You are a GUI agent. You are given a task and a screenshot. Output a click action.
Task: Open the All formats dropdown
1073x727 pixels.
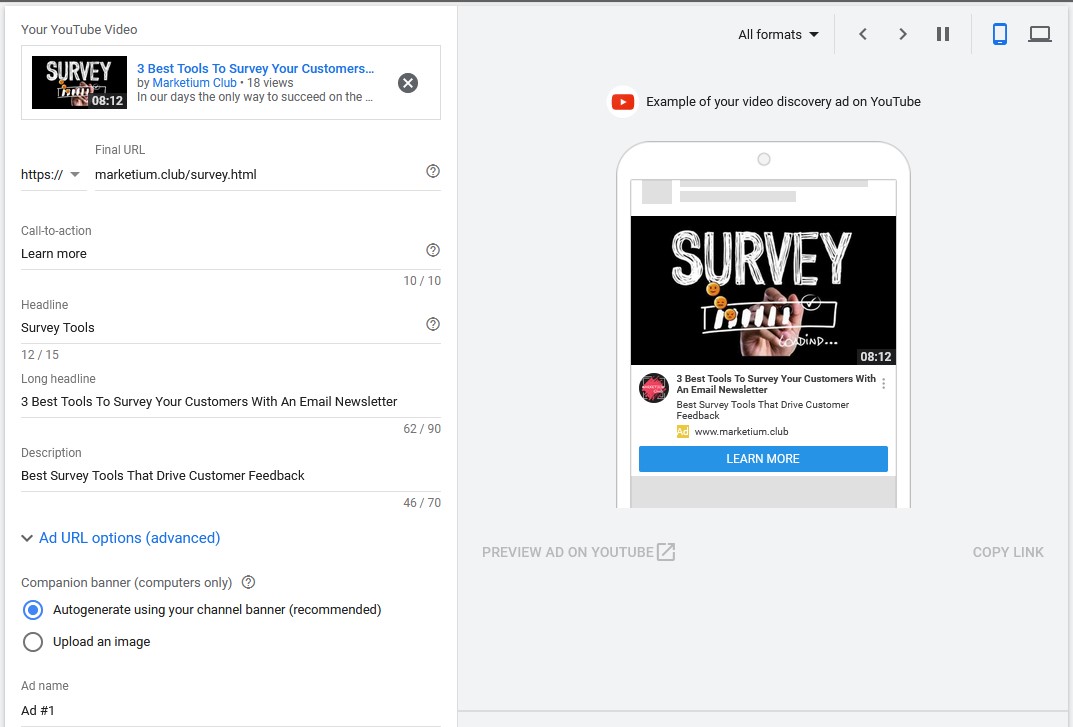click(778, 34)
